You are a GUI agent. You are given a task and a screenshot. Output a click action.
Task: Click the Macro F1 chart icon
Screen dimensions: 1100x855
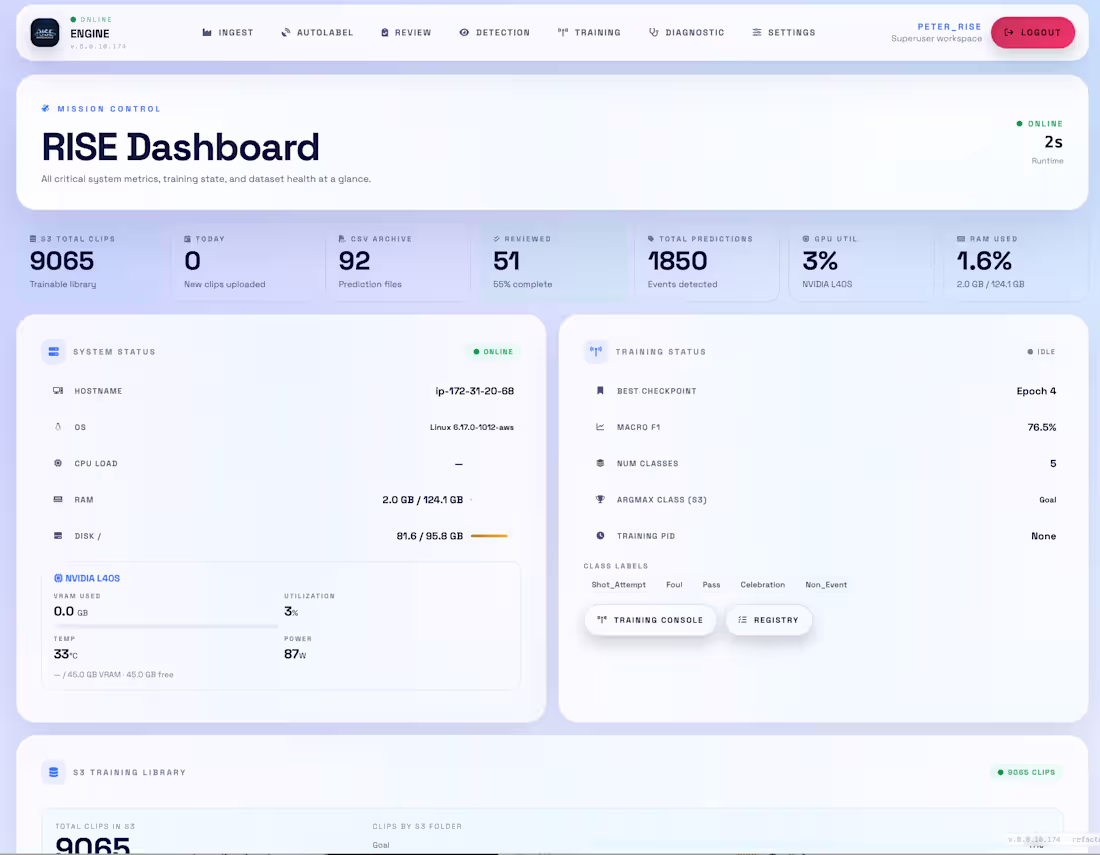click(x=600, y=427)
